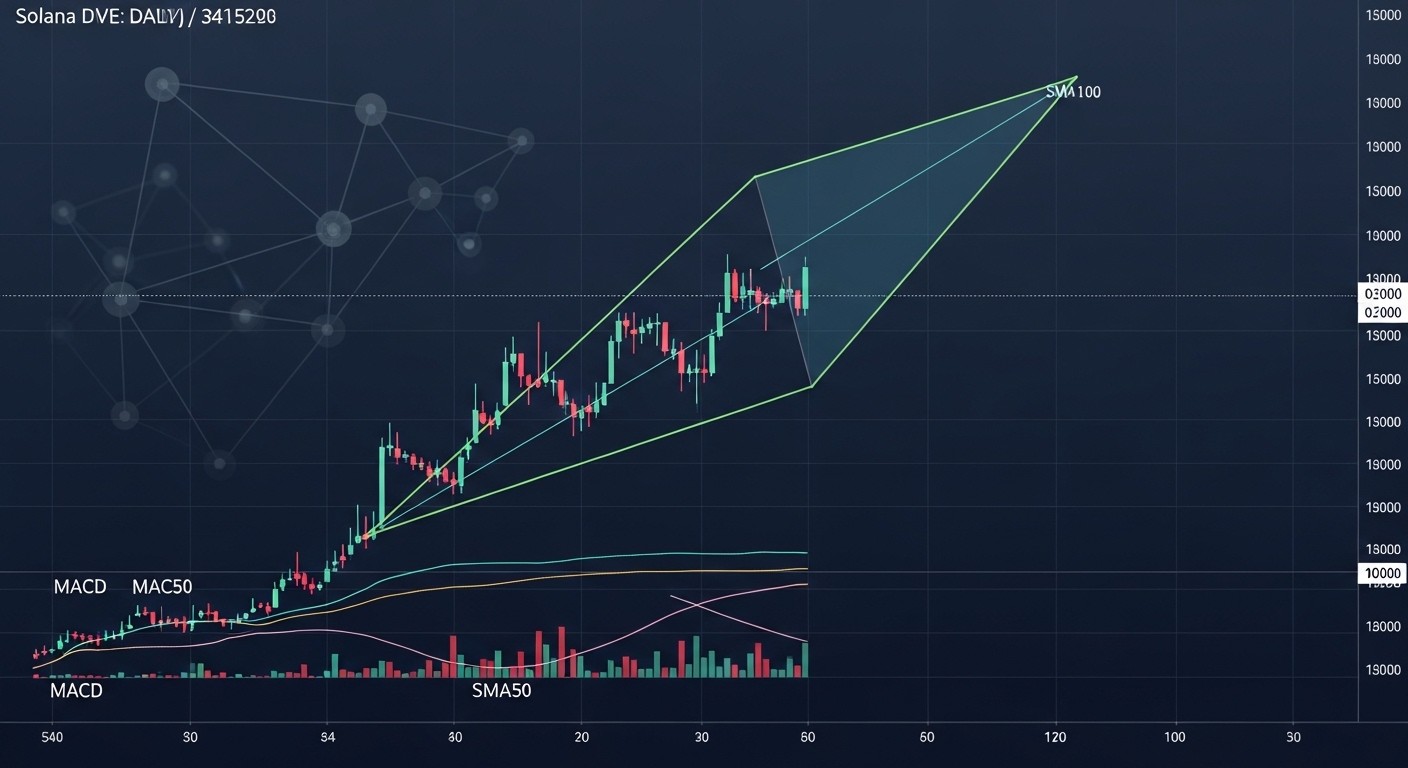Click the shaded projection zone's bottom corner
1408x768 pixels.
click(812, 386)
